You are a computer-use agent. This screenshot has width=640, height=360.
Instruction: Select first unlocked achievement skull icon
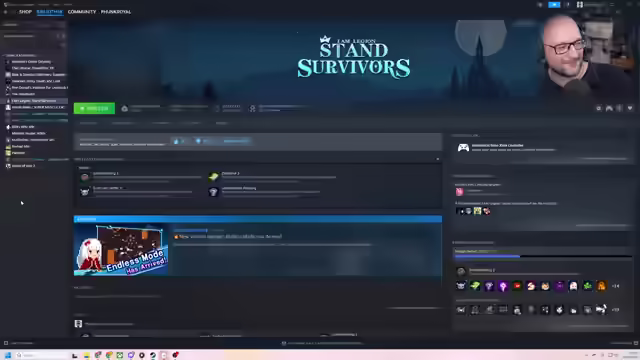click(461, 286)
